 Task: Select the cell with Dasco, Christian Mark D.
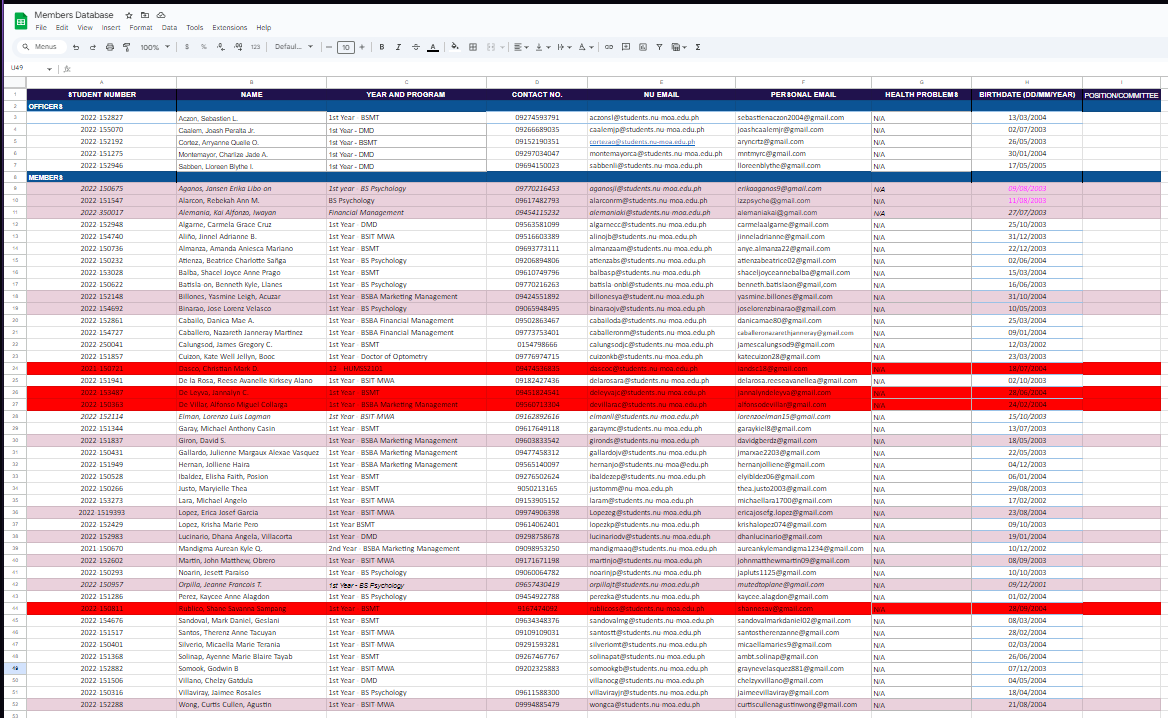(x=251, y=368)
